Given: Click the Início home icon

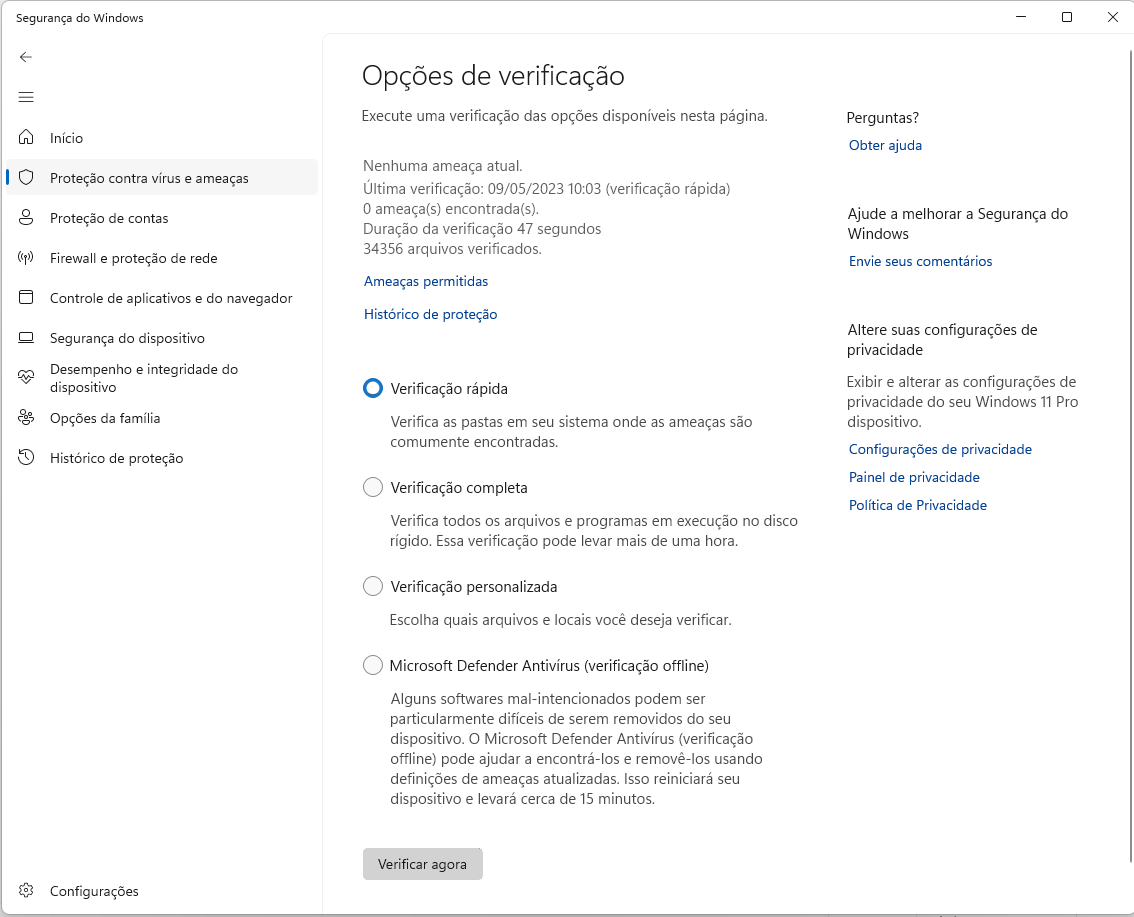Looking at the screenshot, I should 26,137.
